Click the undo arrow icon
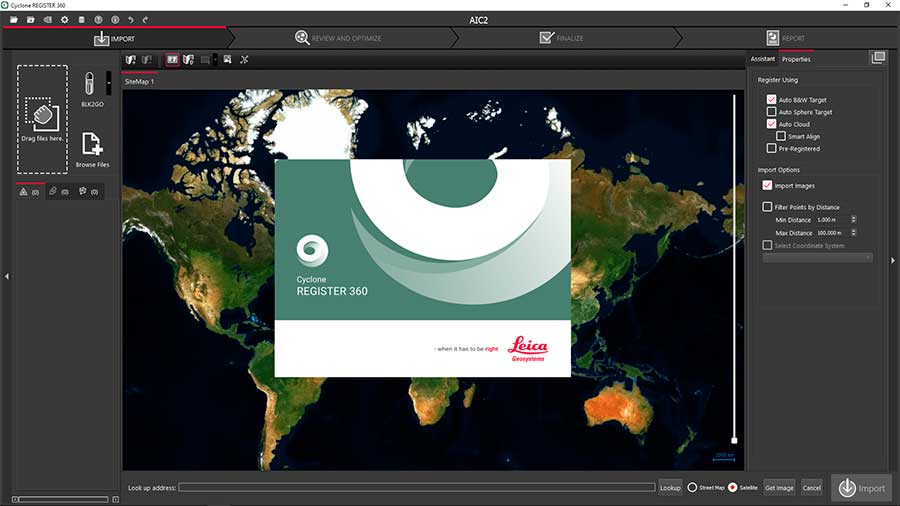900x506 pixels. pos(131,20)
